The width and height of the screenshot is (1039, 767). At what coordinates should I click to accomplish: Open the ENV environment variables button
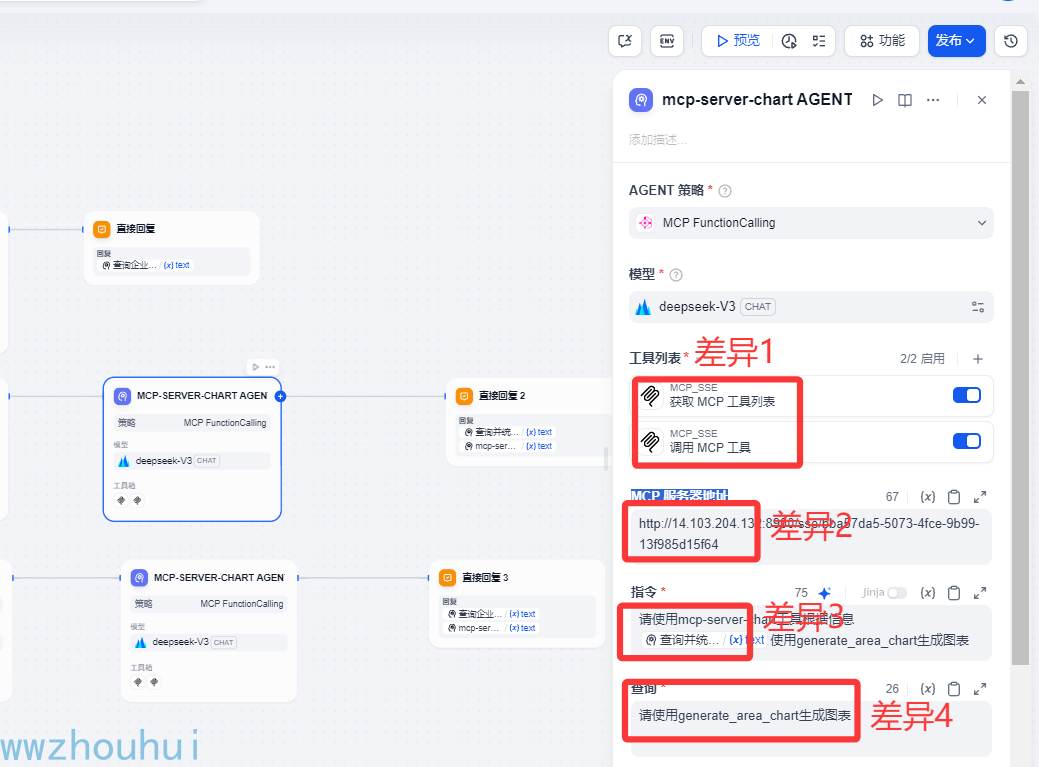click(x=667, y=41)
